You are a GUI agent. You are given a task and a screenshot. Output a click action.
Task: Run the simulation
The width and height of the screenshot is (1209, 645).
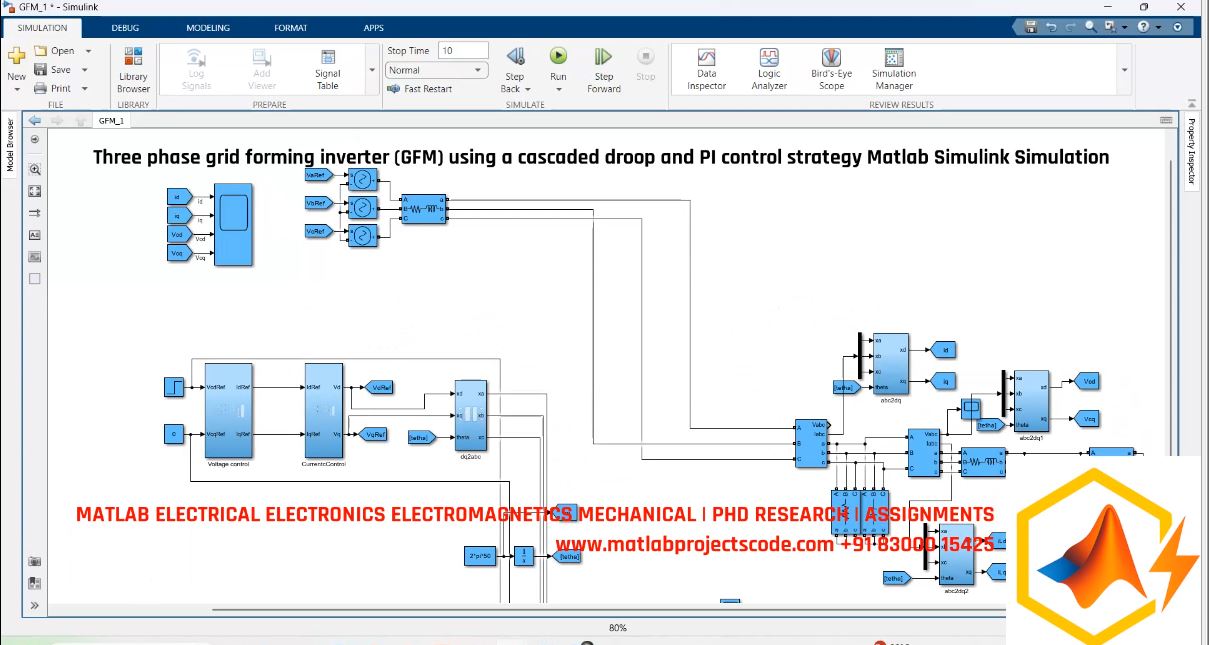tap(558, 62)
